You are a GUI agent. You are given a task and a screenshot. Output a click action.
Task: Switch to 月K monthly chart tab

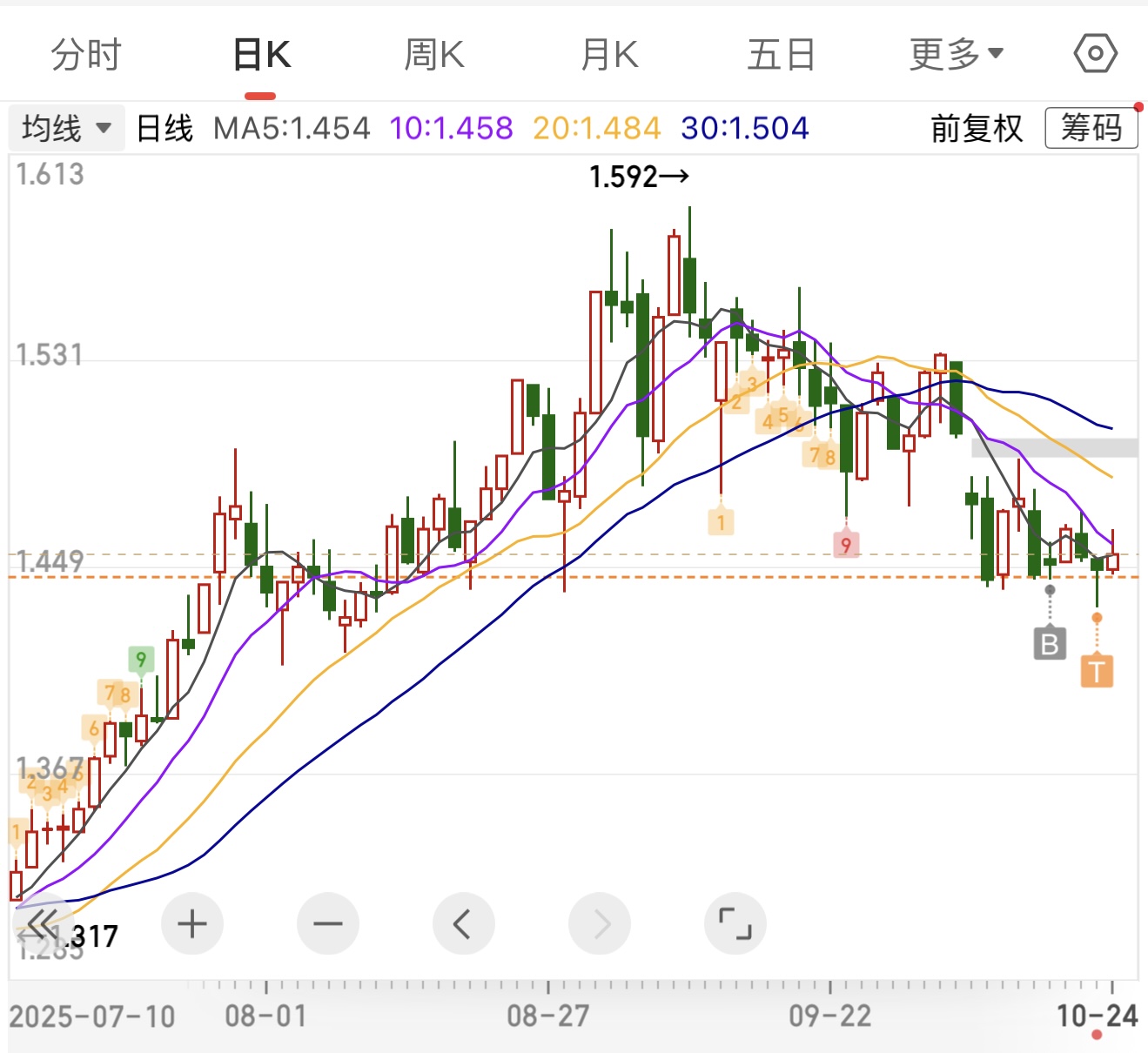coord(609,55)
